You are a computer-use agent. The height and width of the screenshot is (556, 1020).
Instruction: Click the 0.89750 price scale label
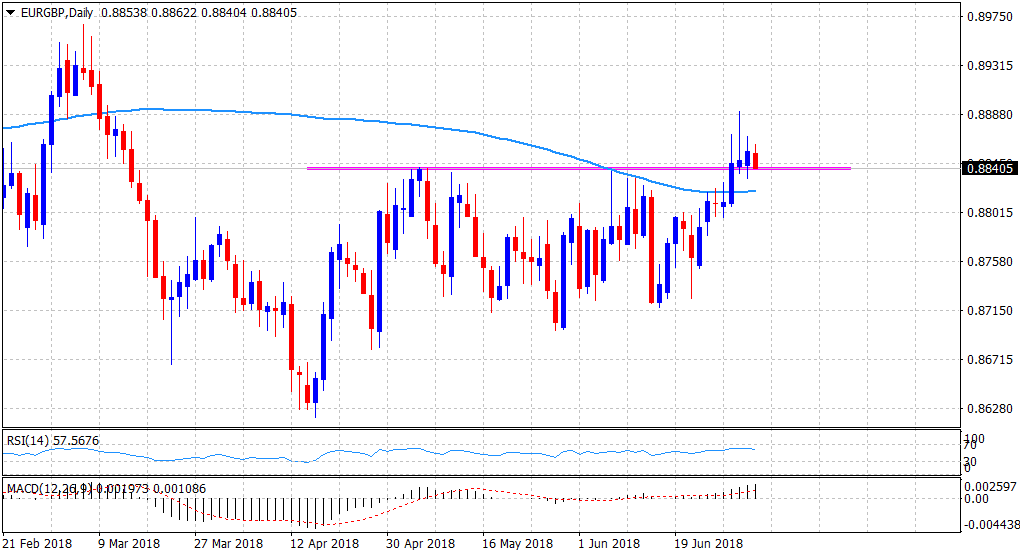pyautogui.click(x=988, y=17)
